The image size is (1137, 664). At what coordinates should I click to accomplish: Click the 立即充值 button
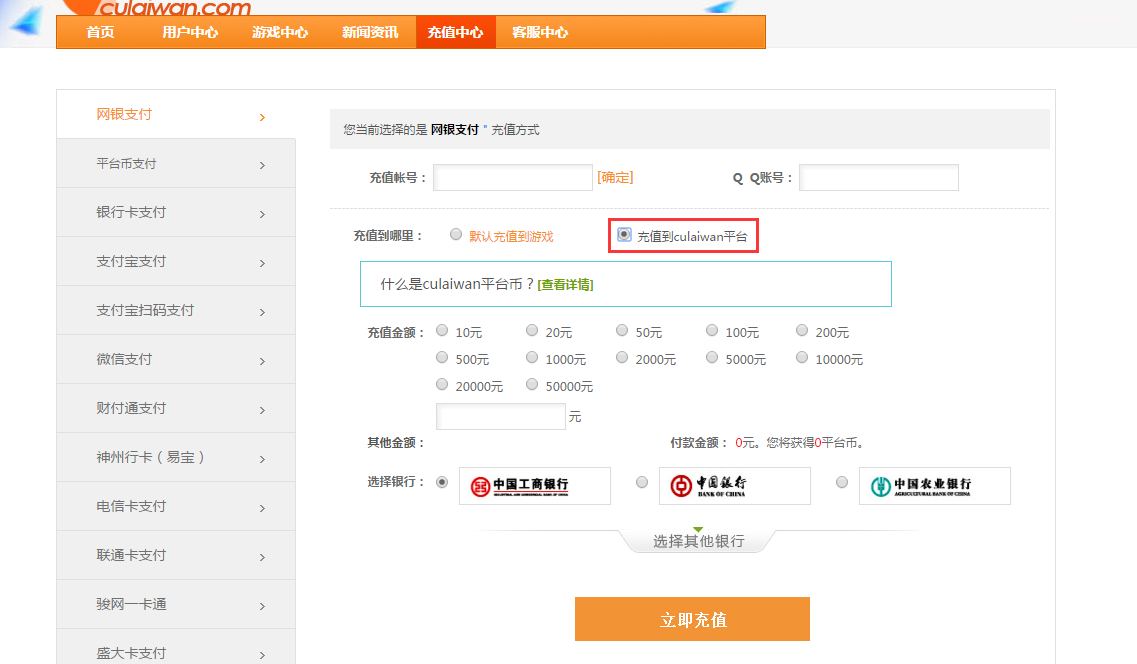[692, 619]
